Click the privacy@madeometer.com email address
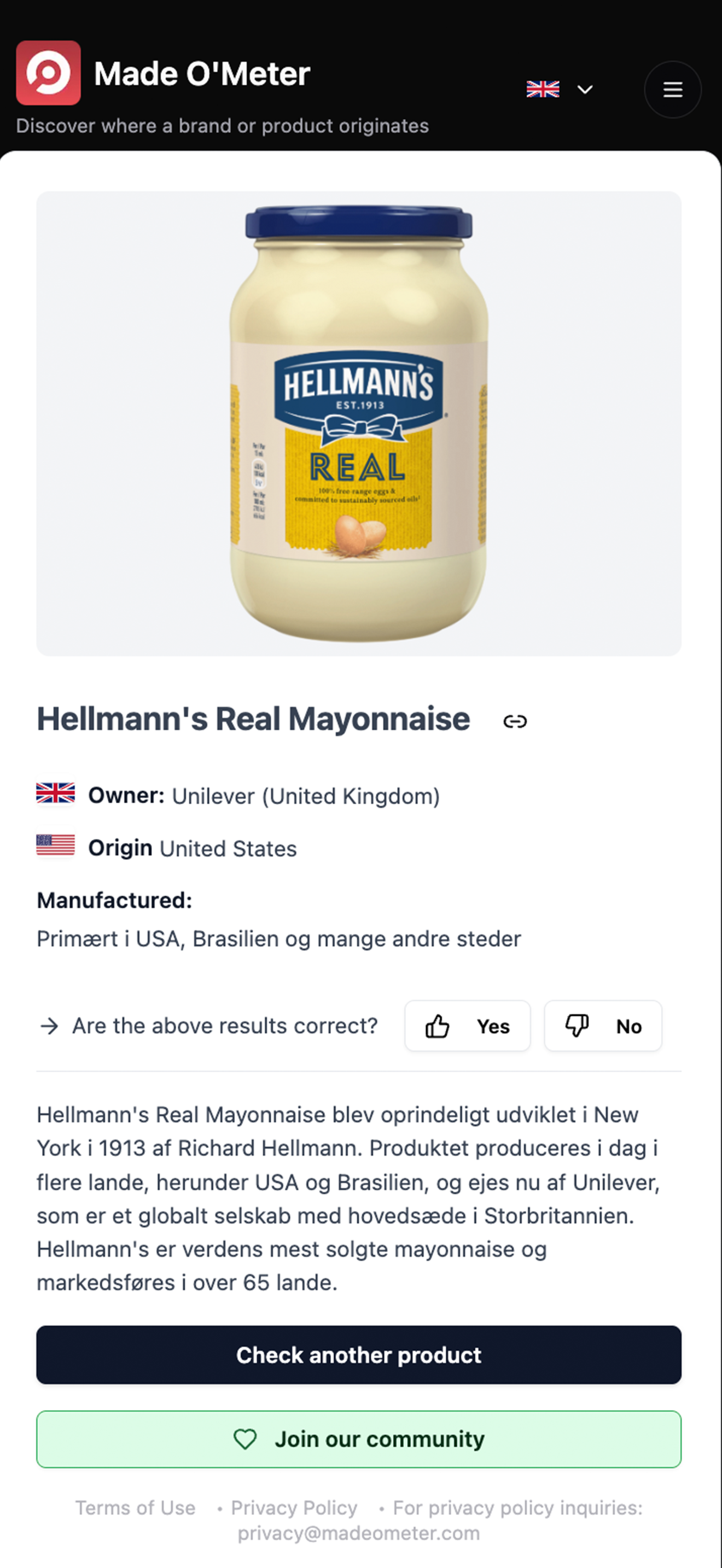 359,1532
